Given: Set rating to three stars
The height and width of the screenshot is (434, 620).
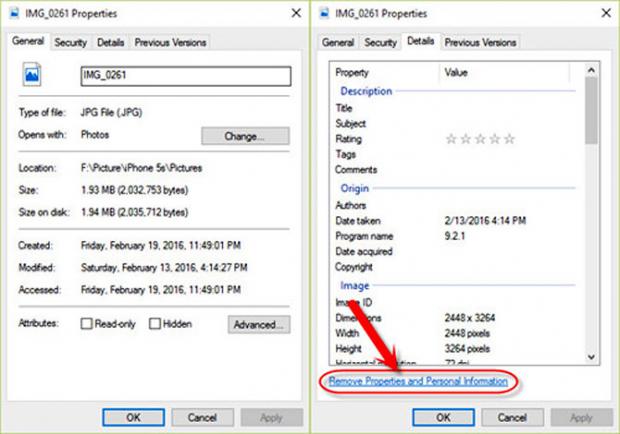Looking at the screenshot, I should pyautogui.click(x=481, y=139).
